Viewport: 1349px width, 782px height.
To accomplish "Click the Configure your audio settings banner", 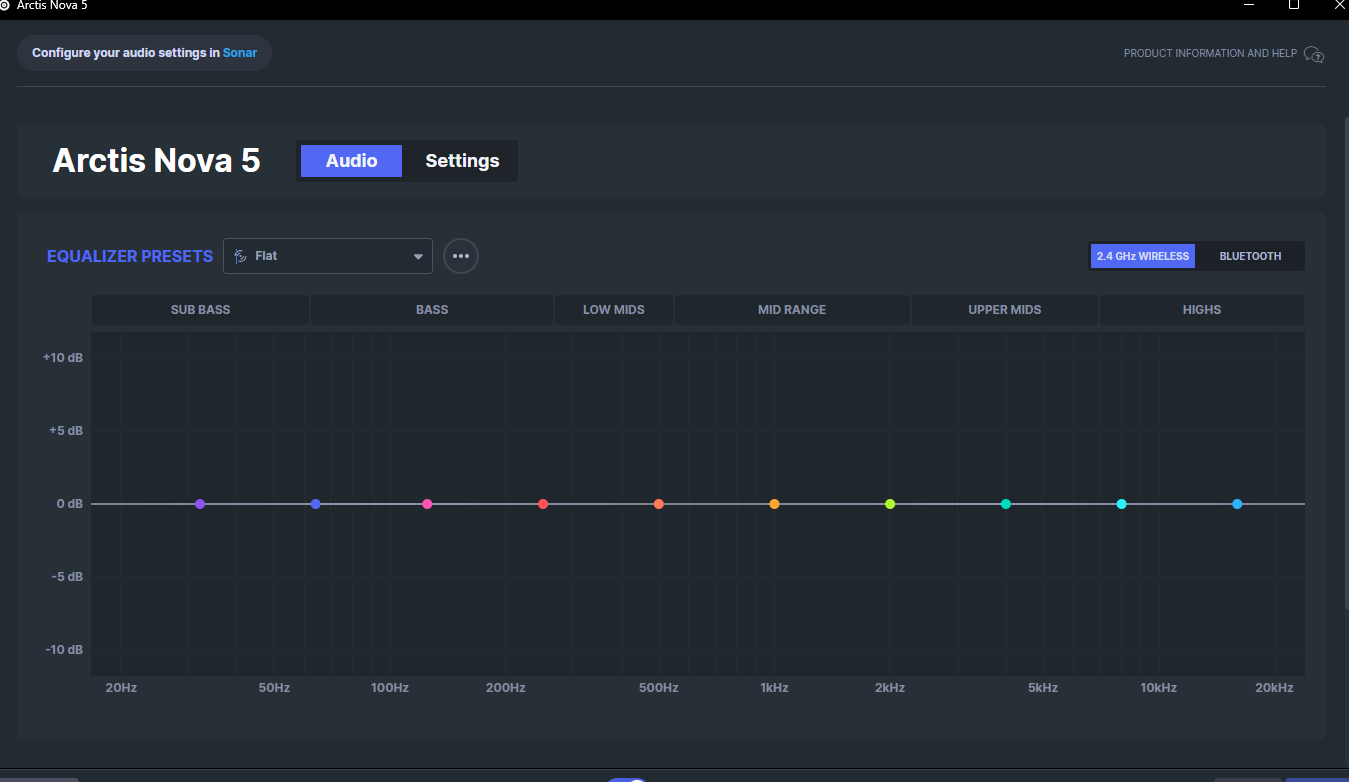I will (144, 53).
